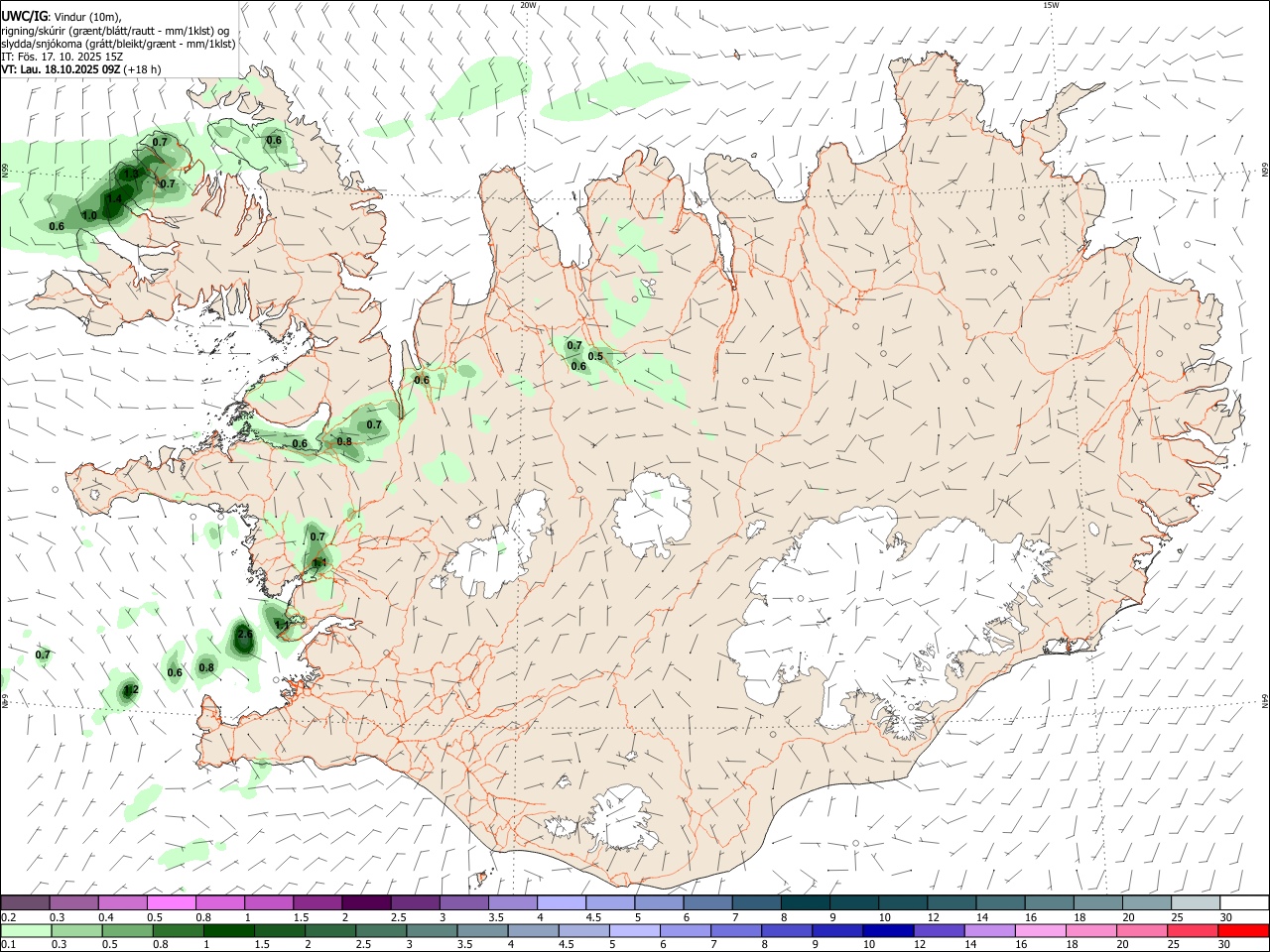Image resolution: width=1270 pixels, height=952 pixels.
Task: Pick the darkest green 1 mm rain swatch
Action: [229, 931]
